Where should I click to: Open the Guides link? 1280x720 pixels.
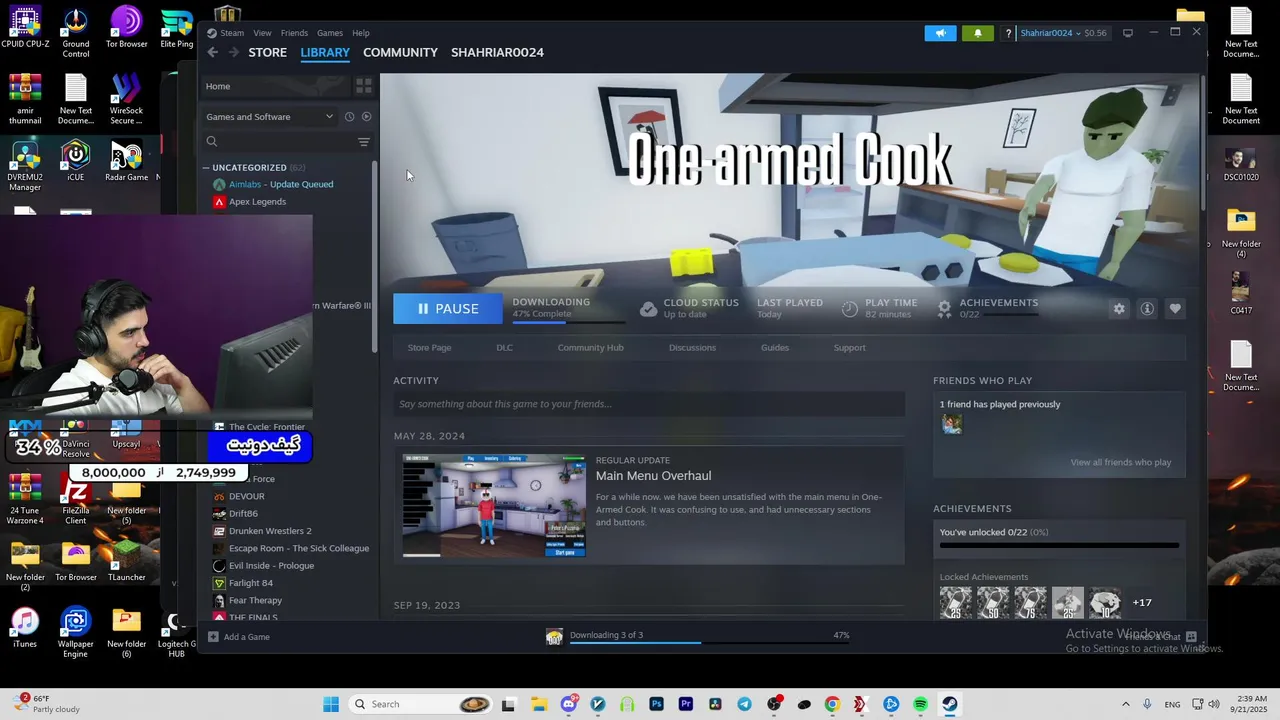(x=775, y=348)
